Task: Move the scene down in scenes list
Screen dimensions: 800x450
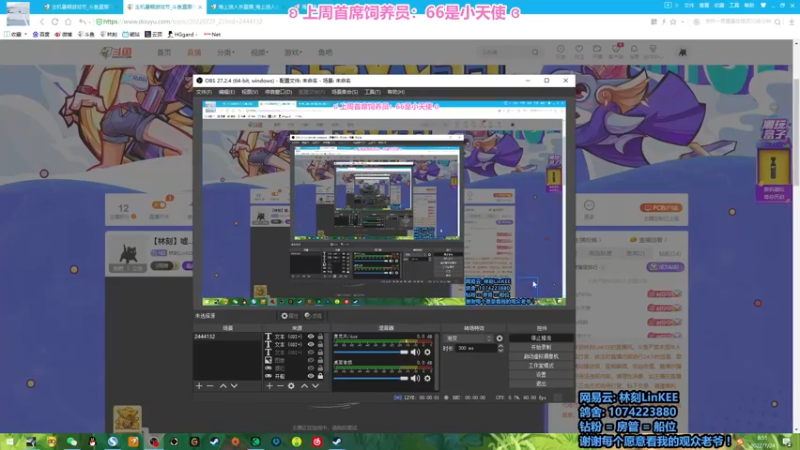Action: [234, 386]
